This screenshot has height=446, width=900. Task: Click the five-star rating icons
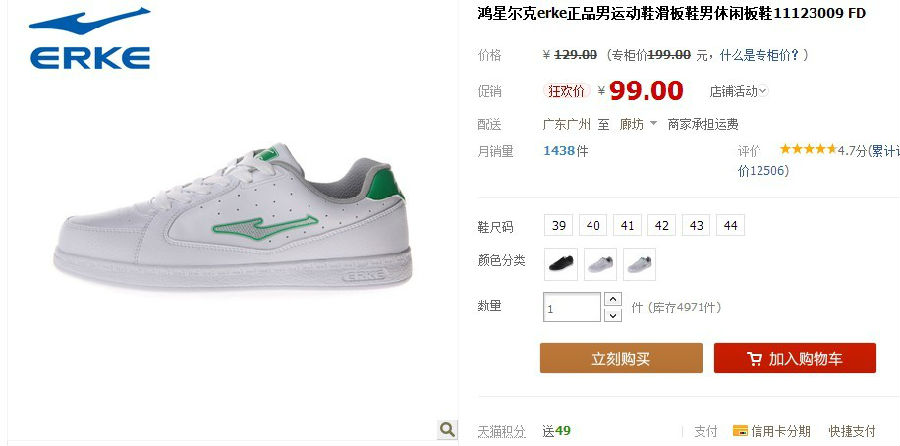[808, 149]
